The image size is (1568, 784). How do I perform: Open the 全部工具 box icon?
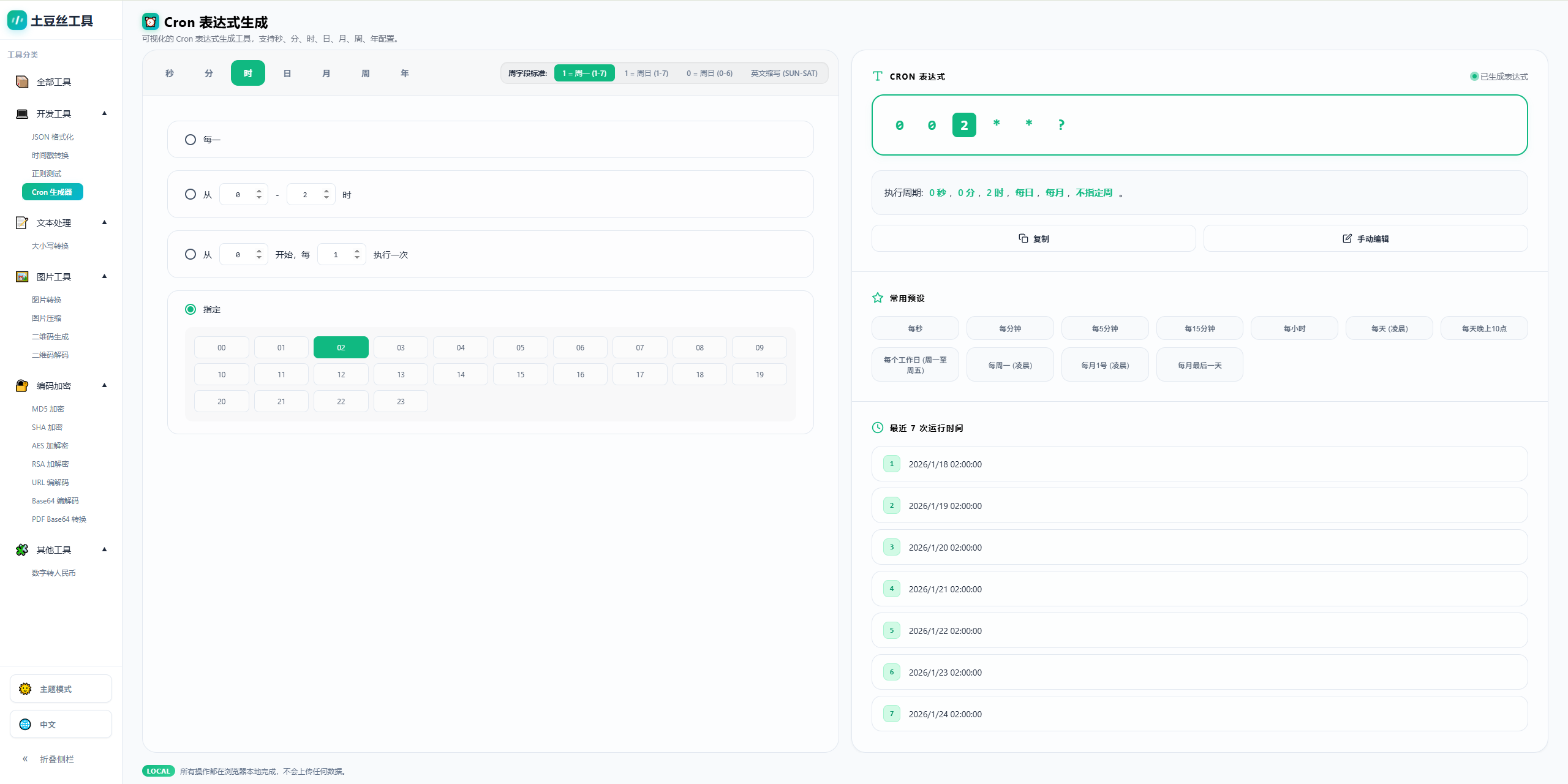[x=22, y=82]
